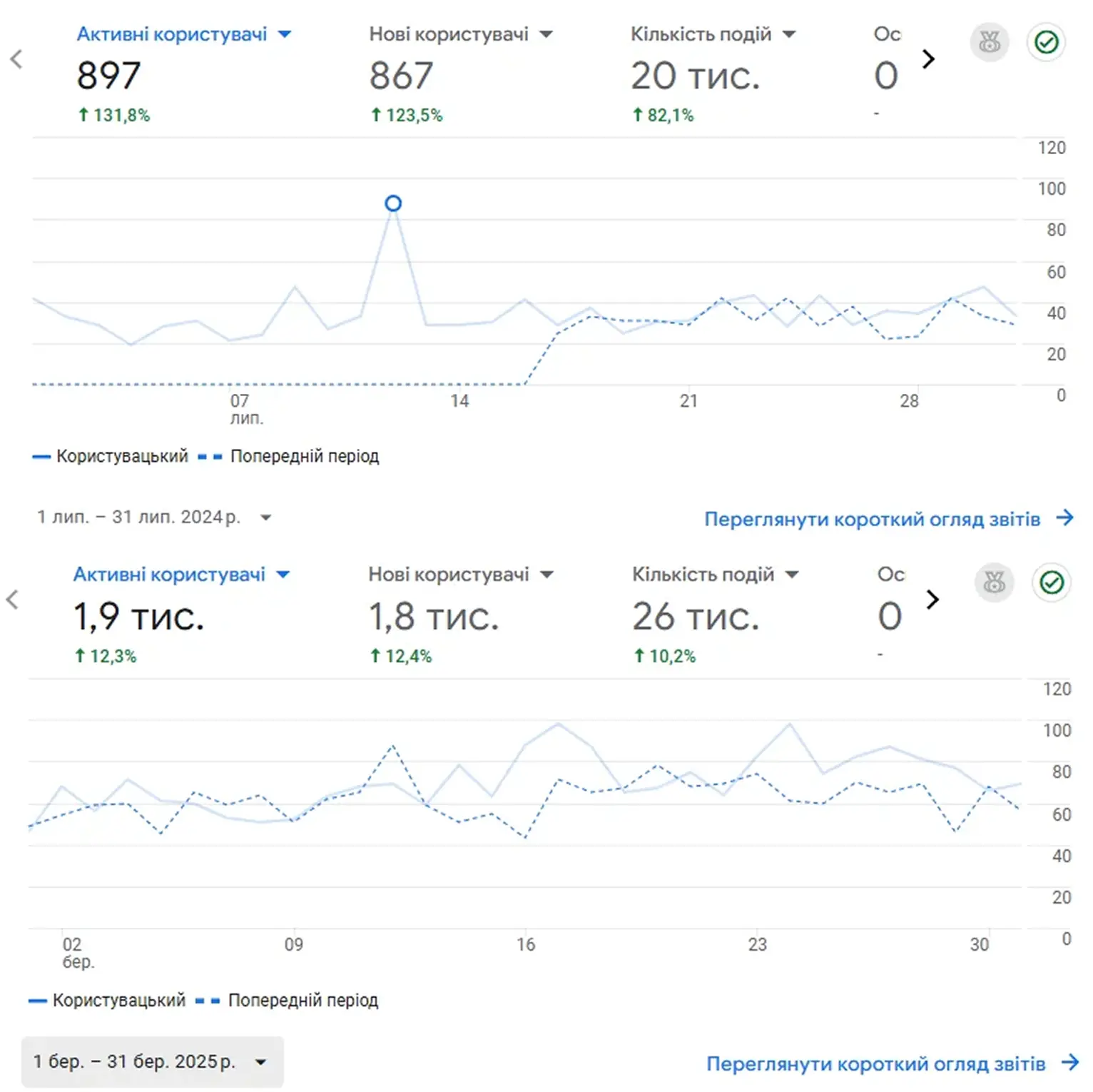The image size is (1093, 1092).
Task: Click the 82,1% growth value under event count
Action: click(663, 115)
